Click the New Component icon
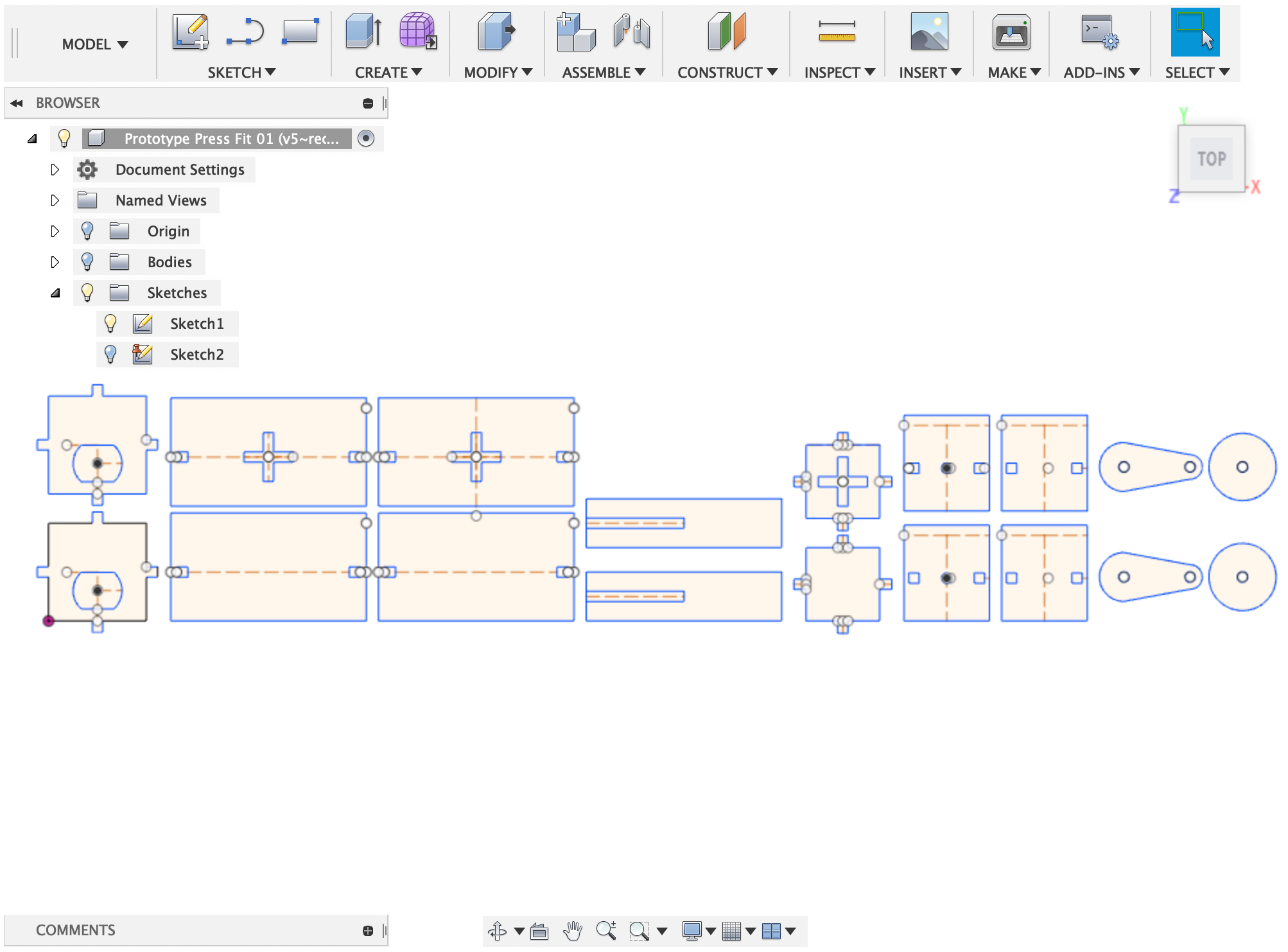 tap(576, 31)
